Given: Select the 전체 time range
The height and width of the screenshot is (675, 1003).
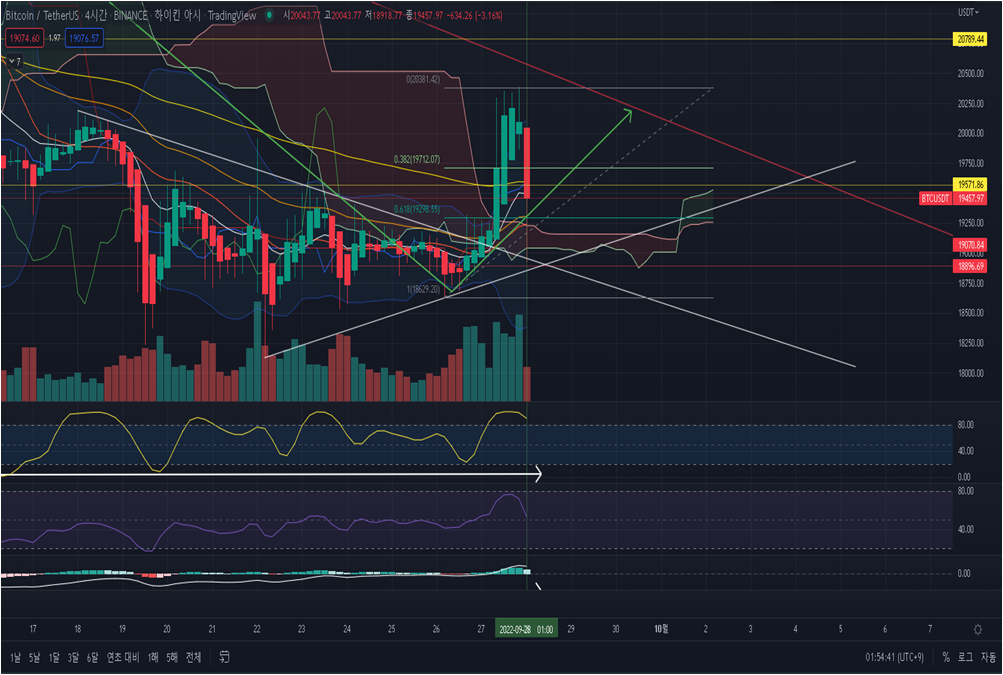Looking at the screenshot, I should point(193,657).
